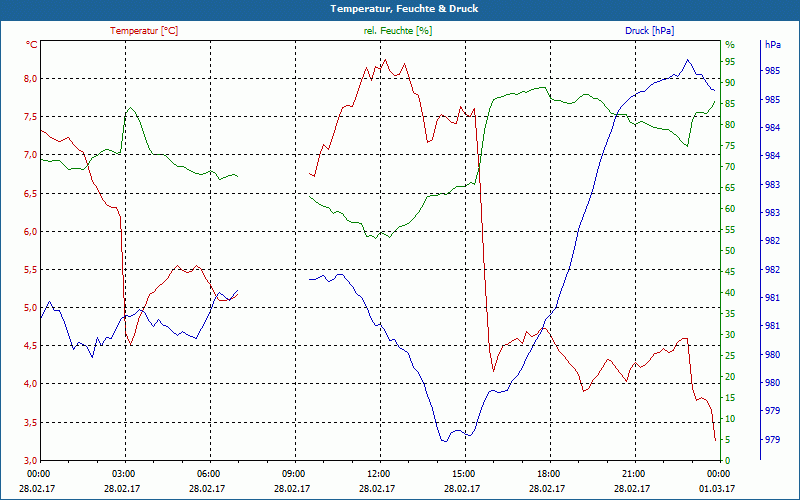Viewport: 800px width, 500px height.
Task: Select the blue 'Druck [hPa]' legend label
Action: tap(649, 31)
